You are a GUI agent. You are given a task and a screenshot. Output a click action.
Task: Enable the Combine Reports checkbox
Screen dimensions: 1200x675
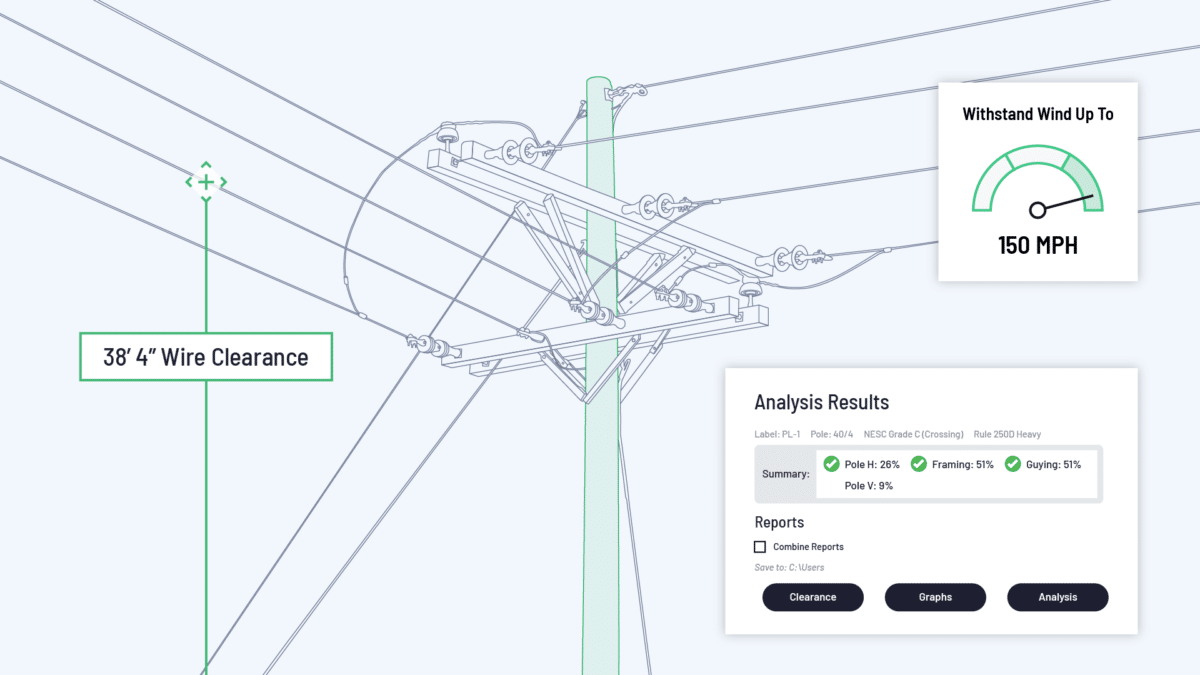760,547
